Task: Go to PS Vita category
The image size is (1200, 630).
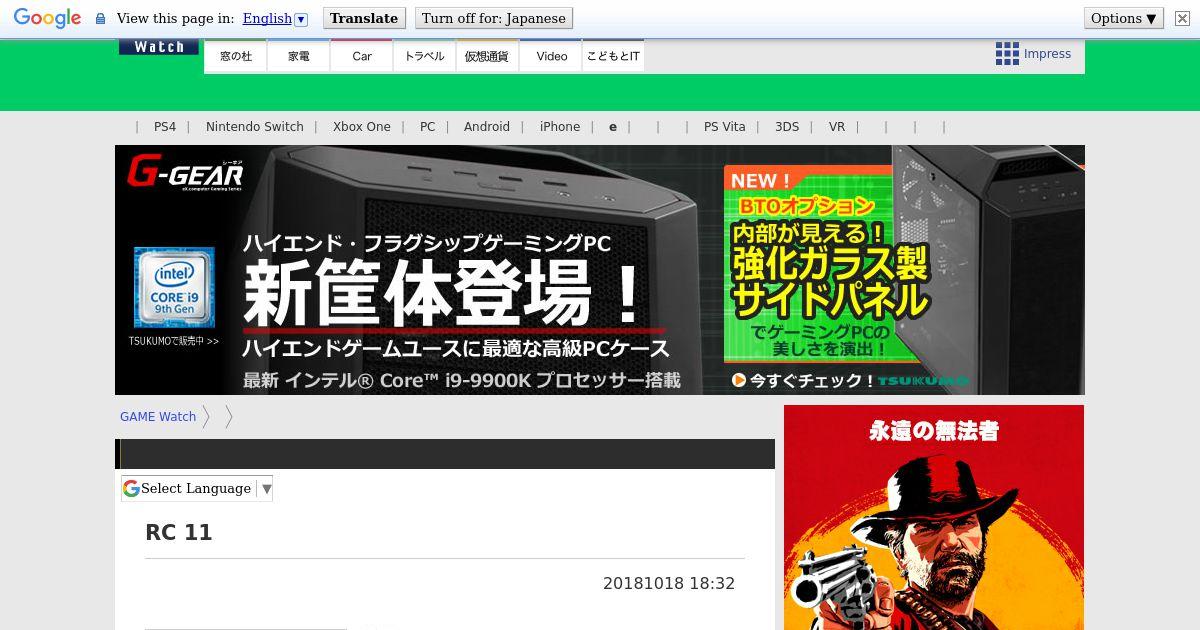Action: click(x=725, y=127)
